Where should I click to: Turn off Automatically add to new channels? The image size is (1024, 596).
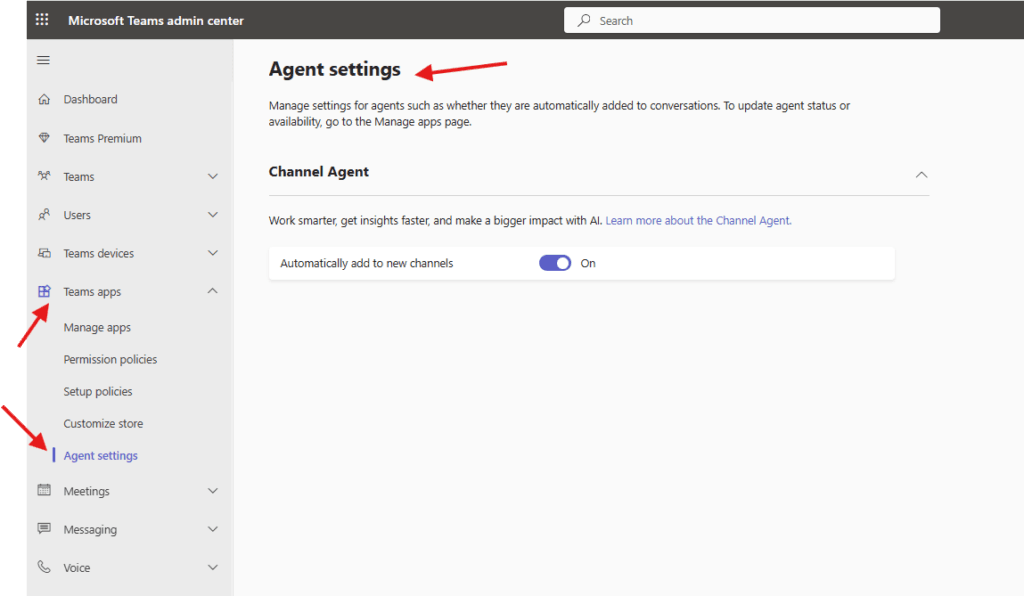coord(555,263)
